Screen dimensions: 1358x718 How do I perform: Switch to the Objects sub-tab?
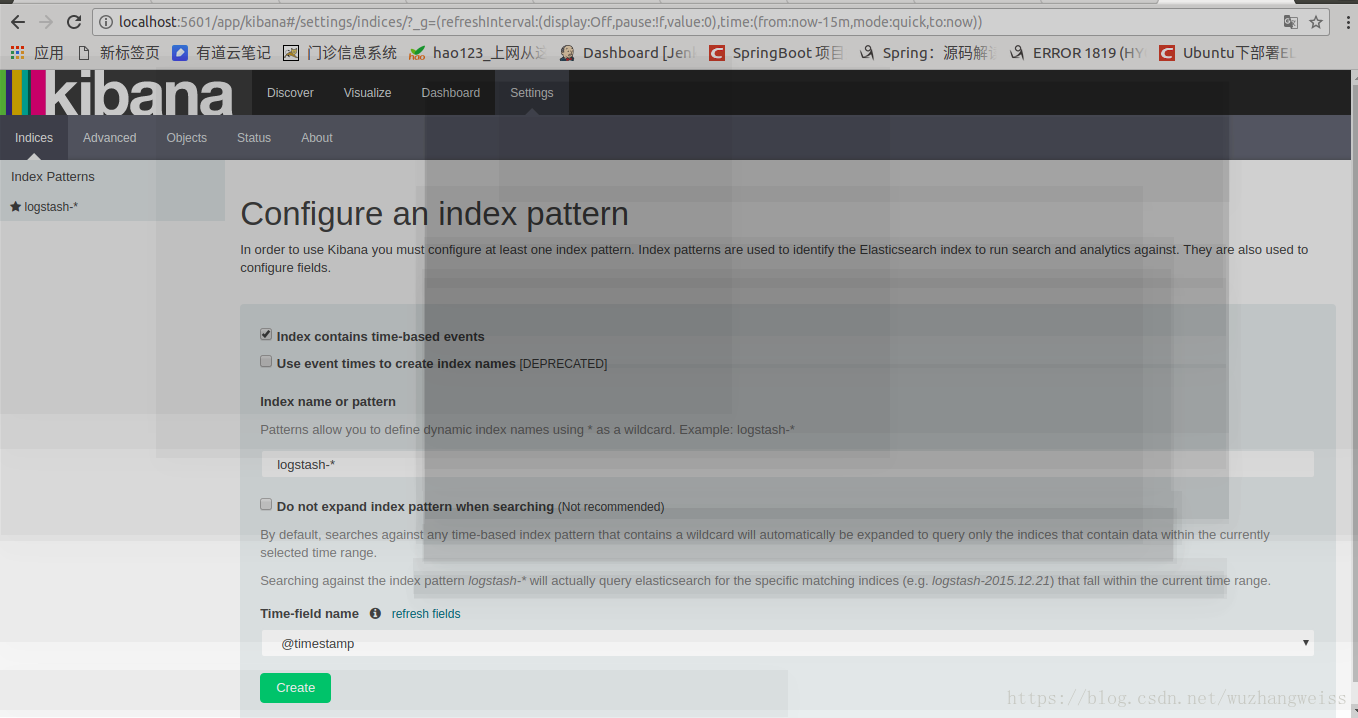coord(186,137)
